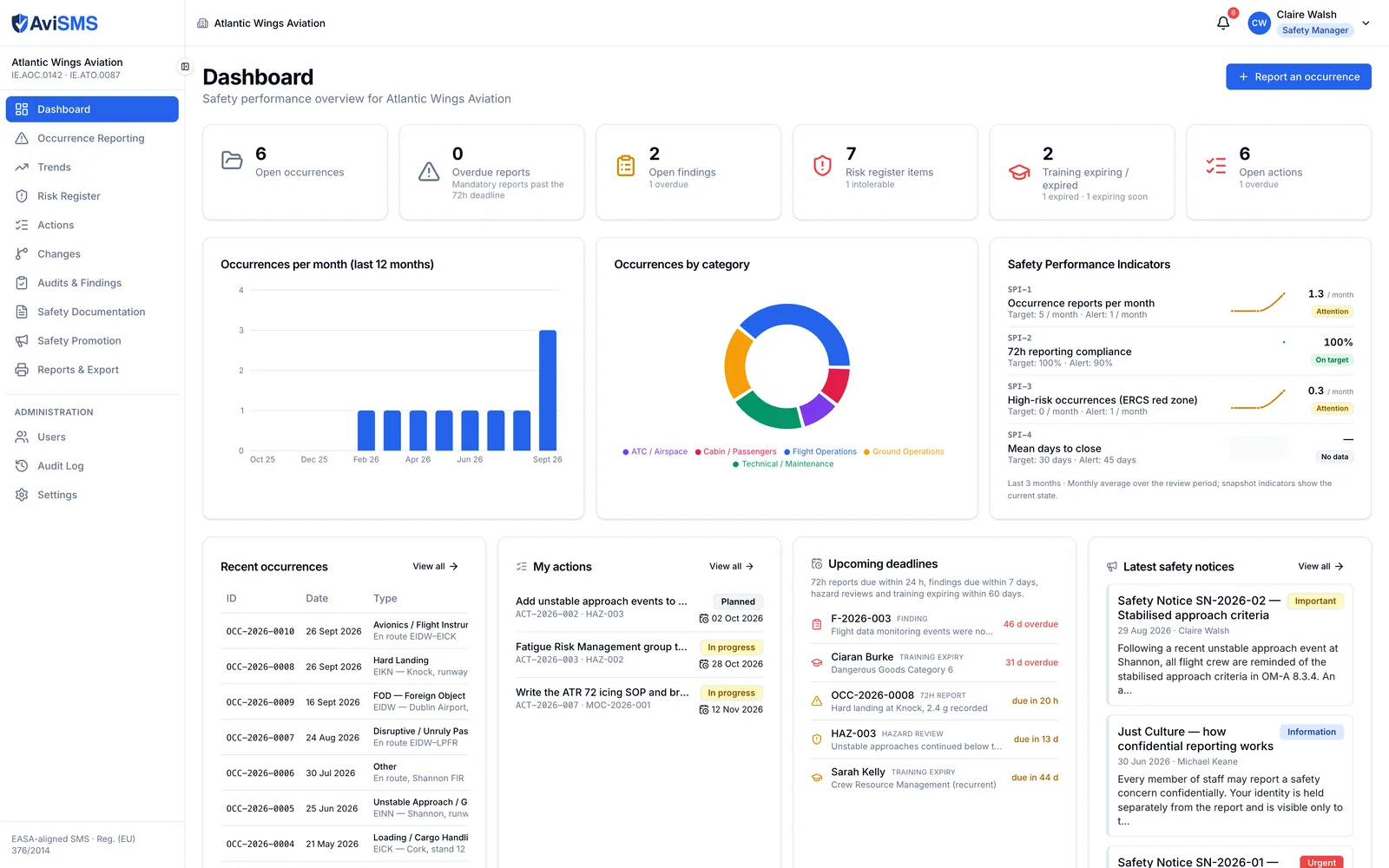Open occurrence OCC-2026-0010 row
This screenshot has height=868, width=1389.
345,631
